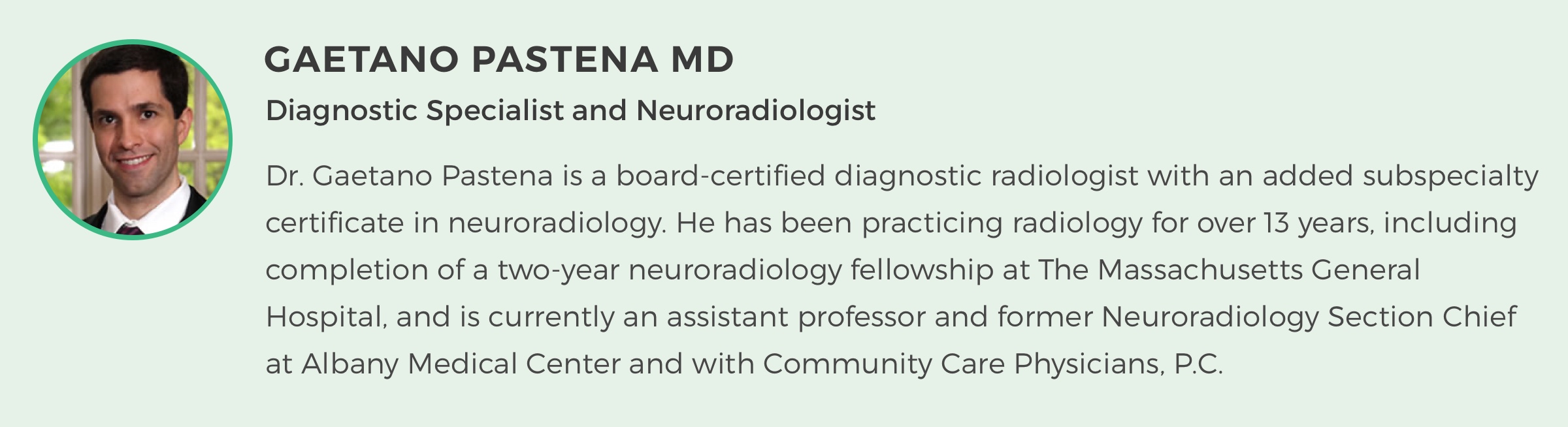Click "Community Care Physicians, P.C." text

[992, 364]
